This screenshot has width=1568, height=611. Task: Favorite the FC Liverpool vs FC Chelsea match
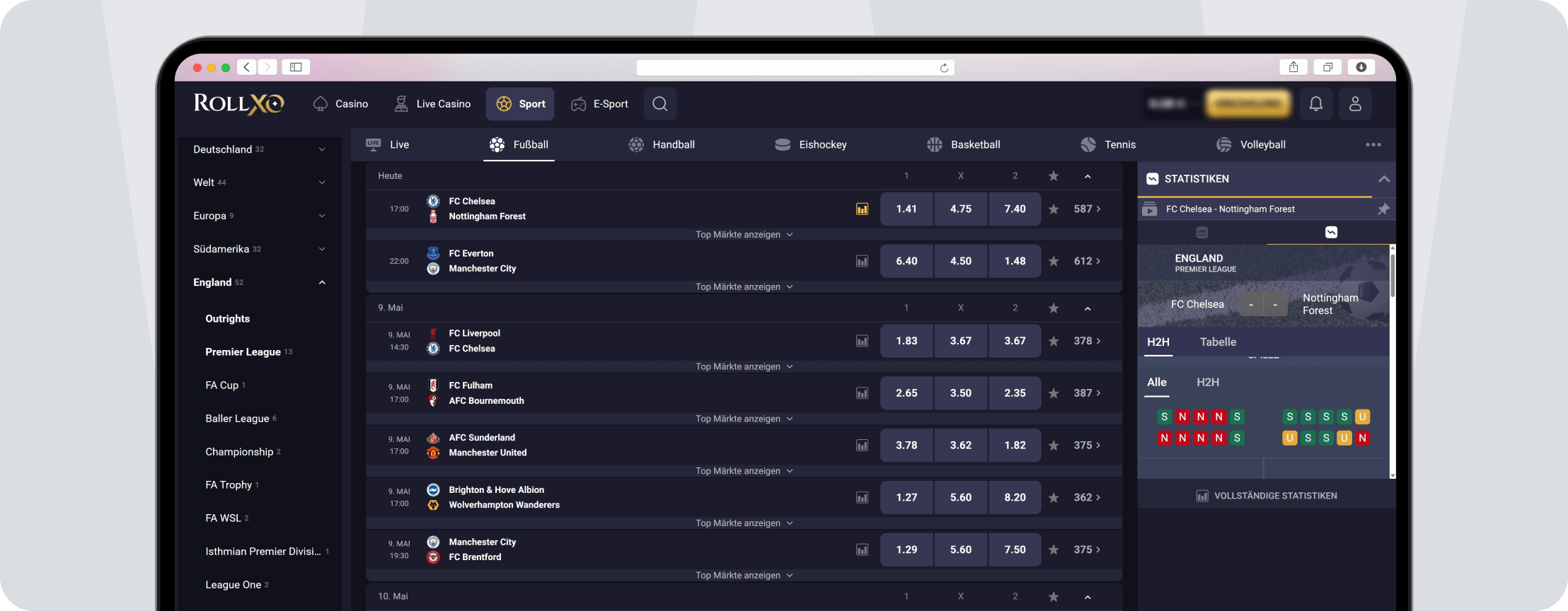click(1054, 341)
